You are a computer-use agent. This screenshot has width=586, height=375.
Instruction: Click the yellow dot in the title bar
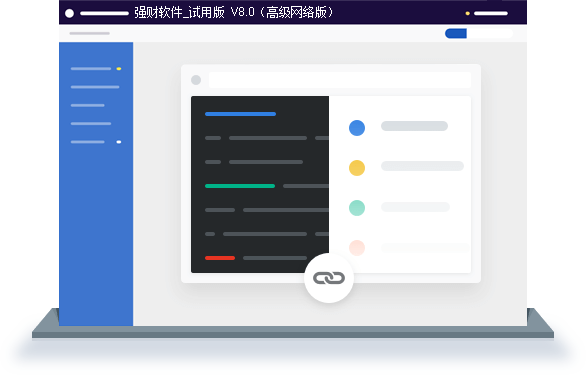[x=467, y=13]
